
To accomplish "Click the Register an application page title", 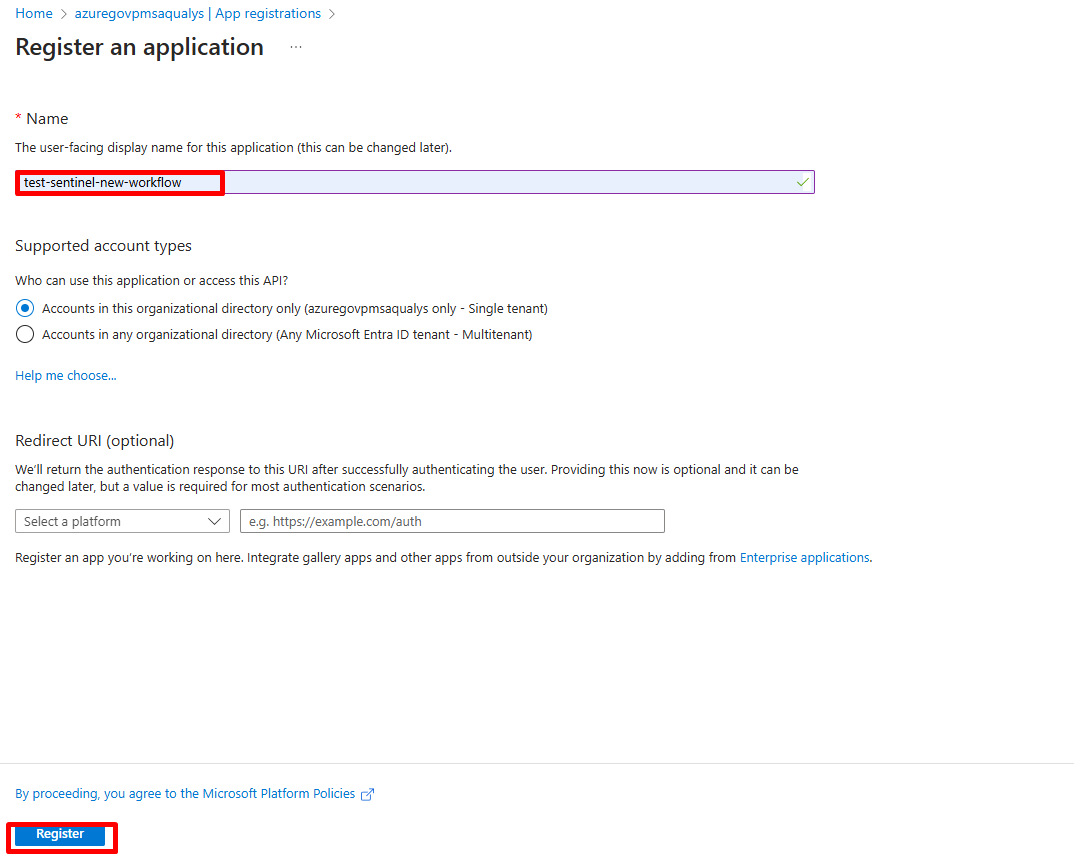I will [x=140, y=47].
